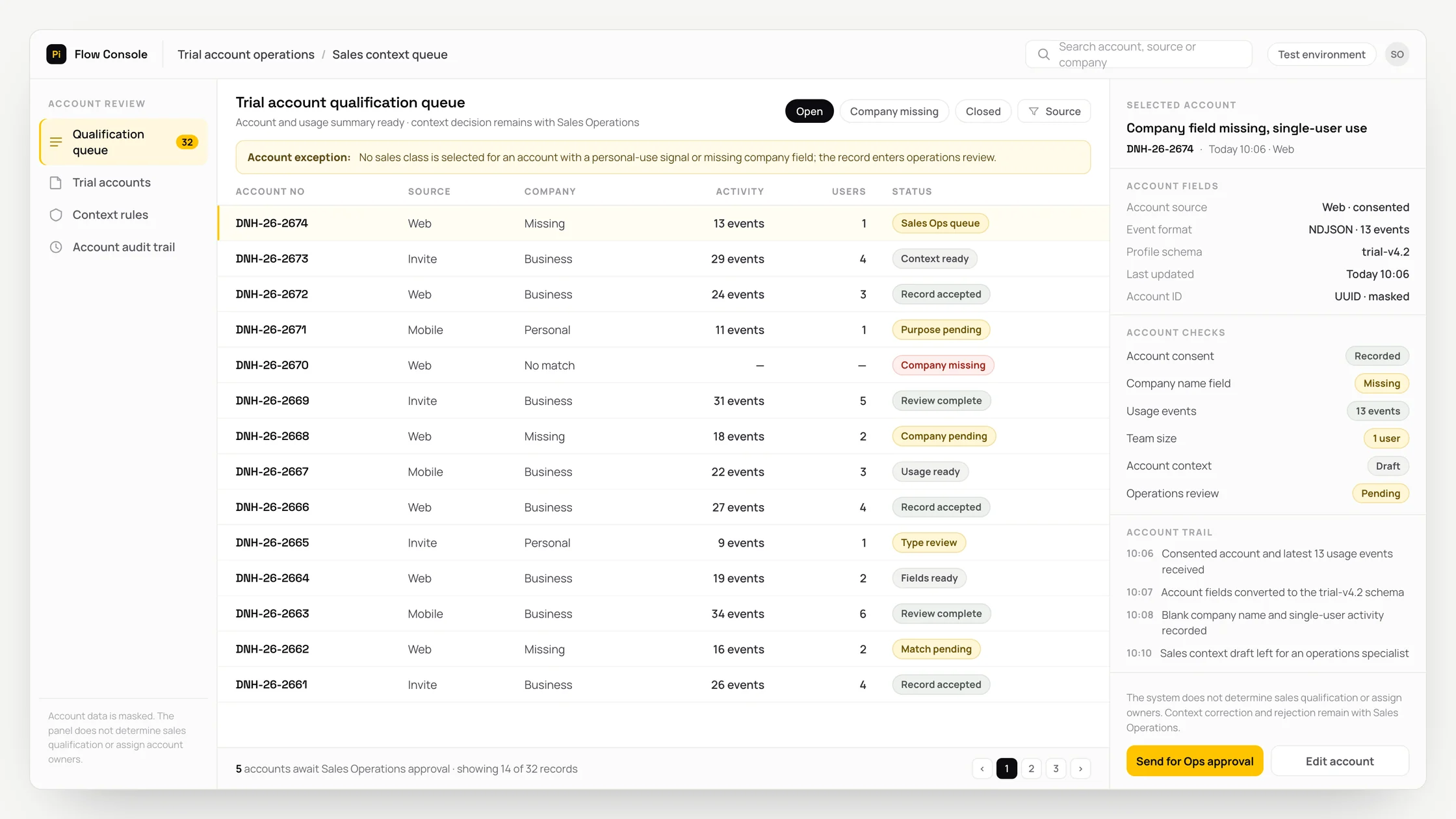Select row DNH-26-2673
Screen dimensions: 1456x819
(x=663, y=259)
